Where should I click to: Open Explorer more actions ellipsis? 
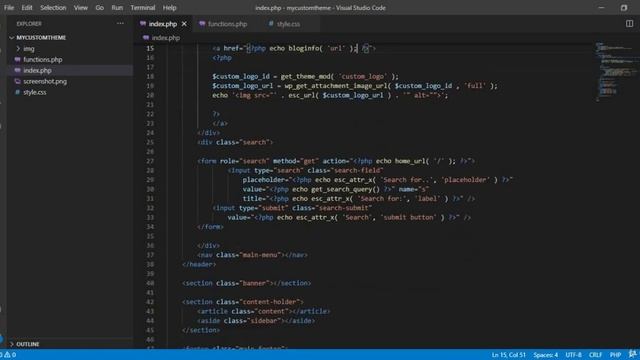[x=120, y=24]
